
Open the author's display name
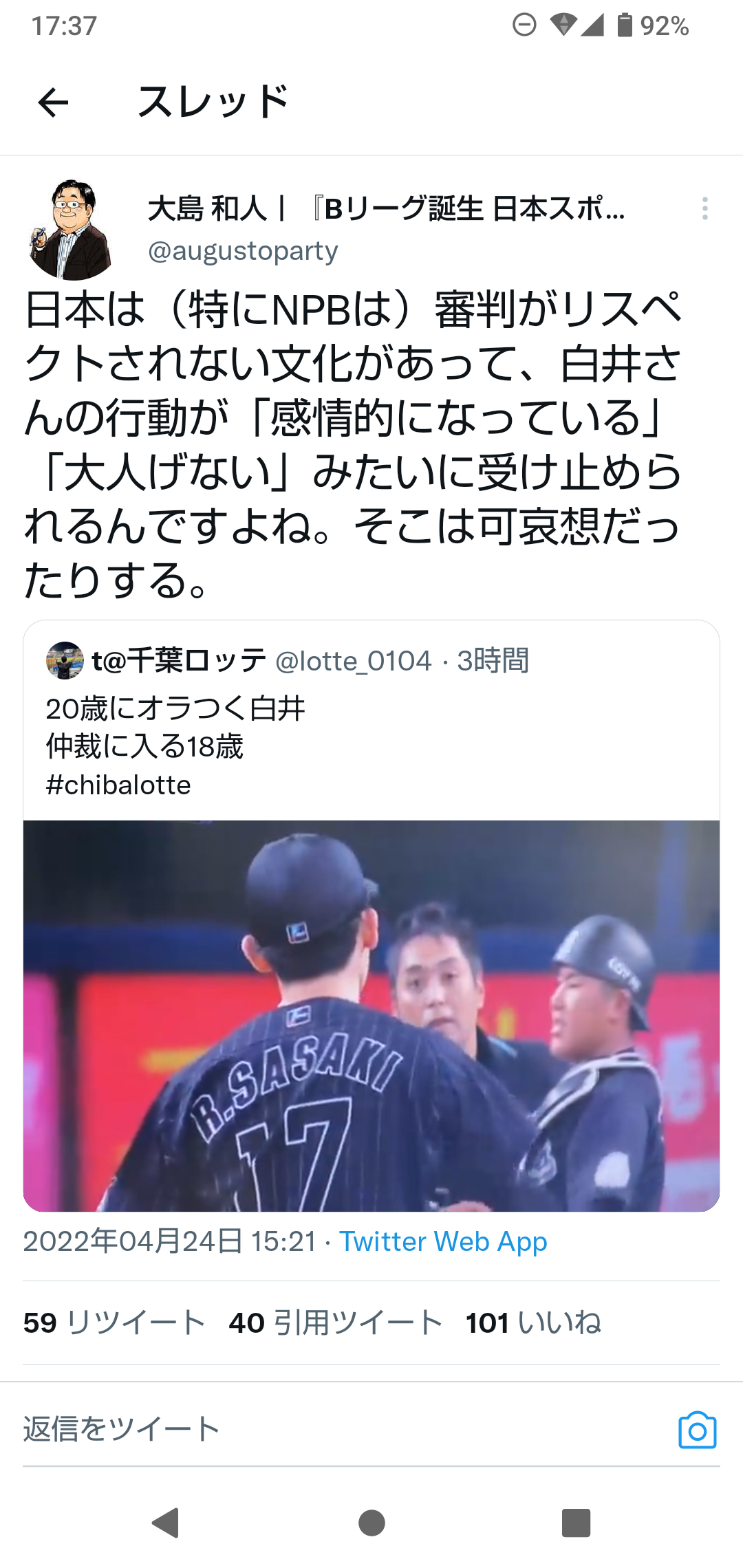[x=387, y=208]
